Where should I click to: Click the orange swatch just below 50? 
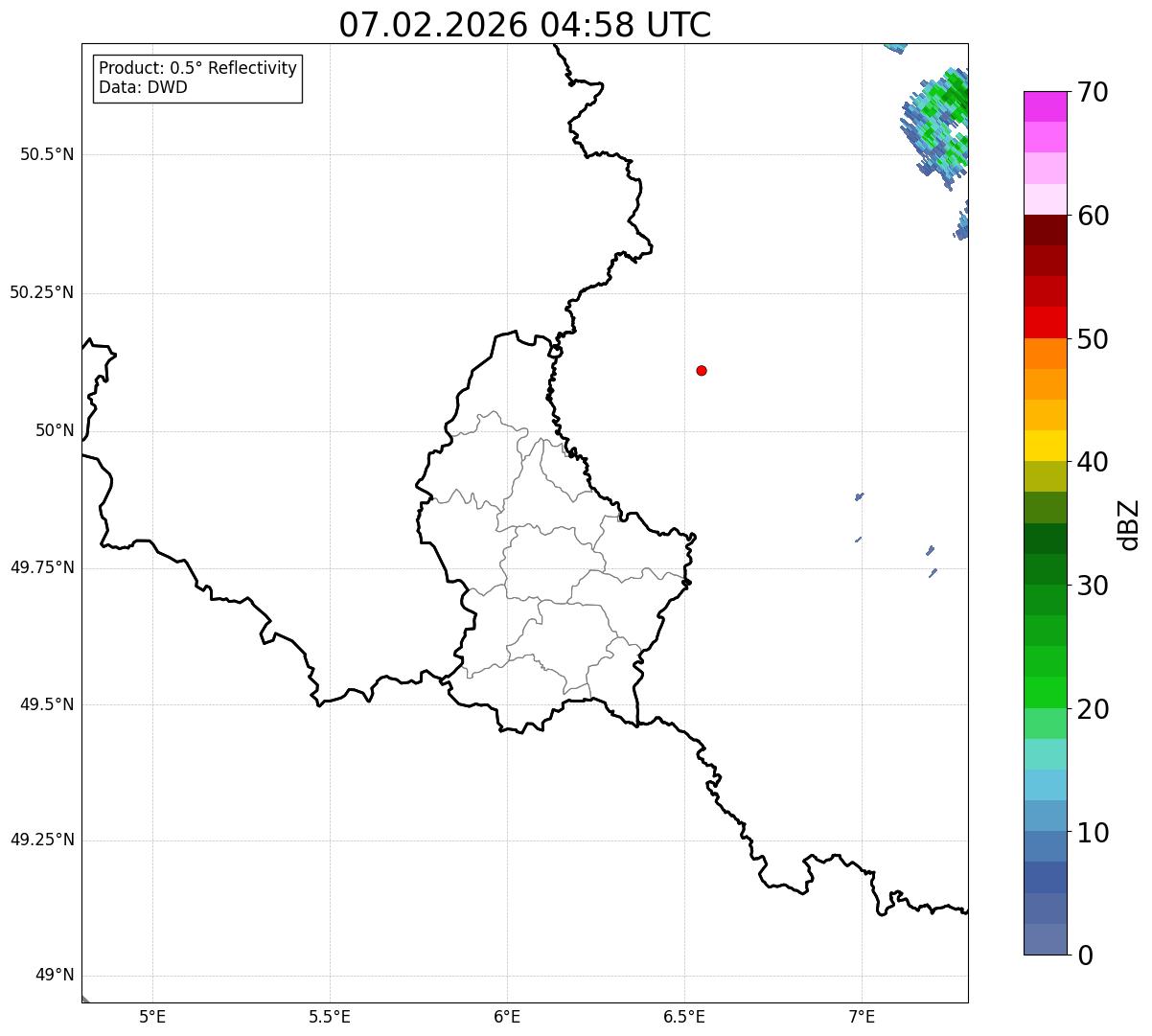1045,354
